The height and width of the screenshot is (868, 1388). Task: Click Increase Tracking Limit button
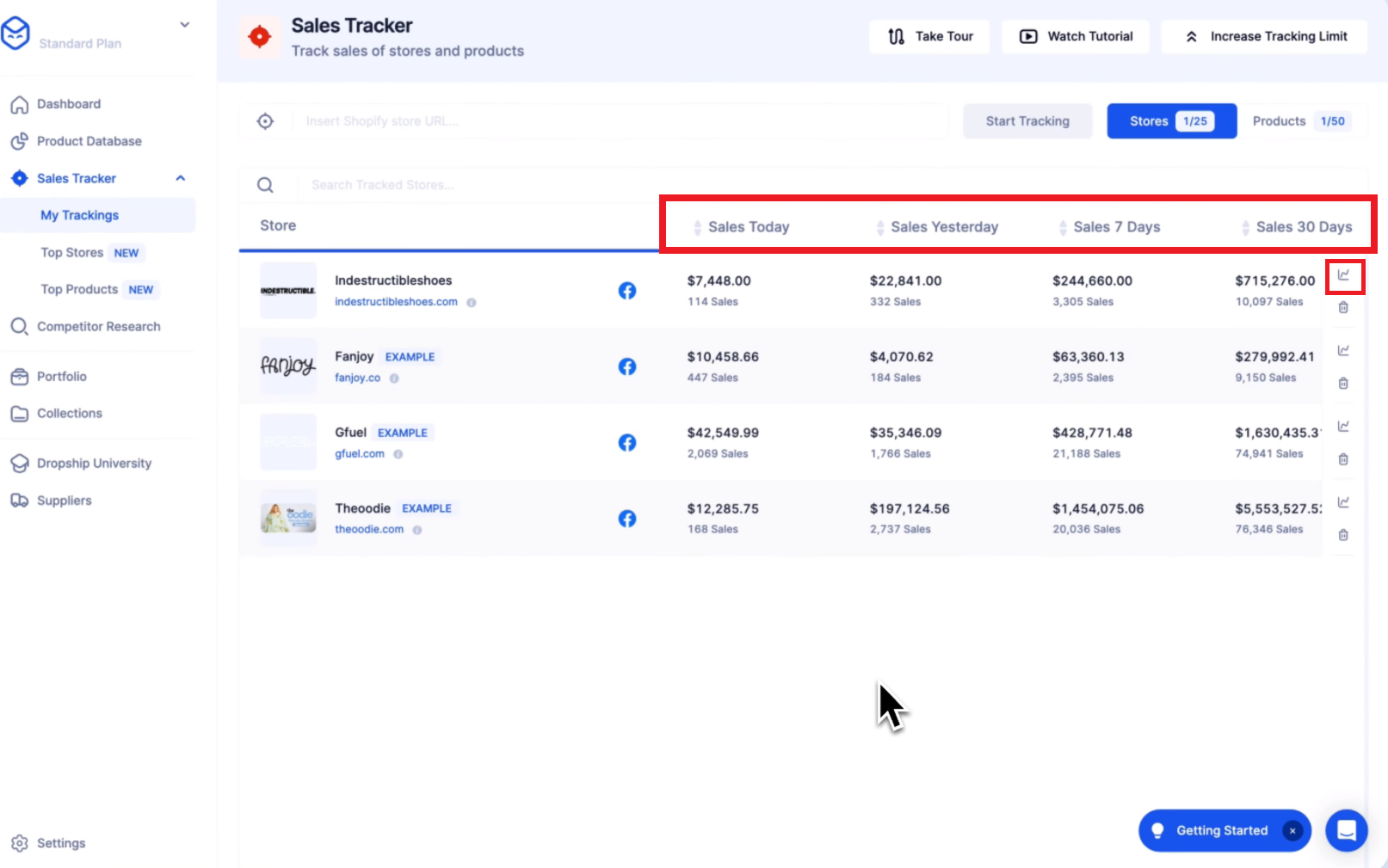click(1264, 36)
